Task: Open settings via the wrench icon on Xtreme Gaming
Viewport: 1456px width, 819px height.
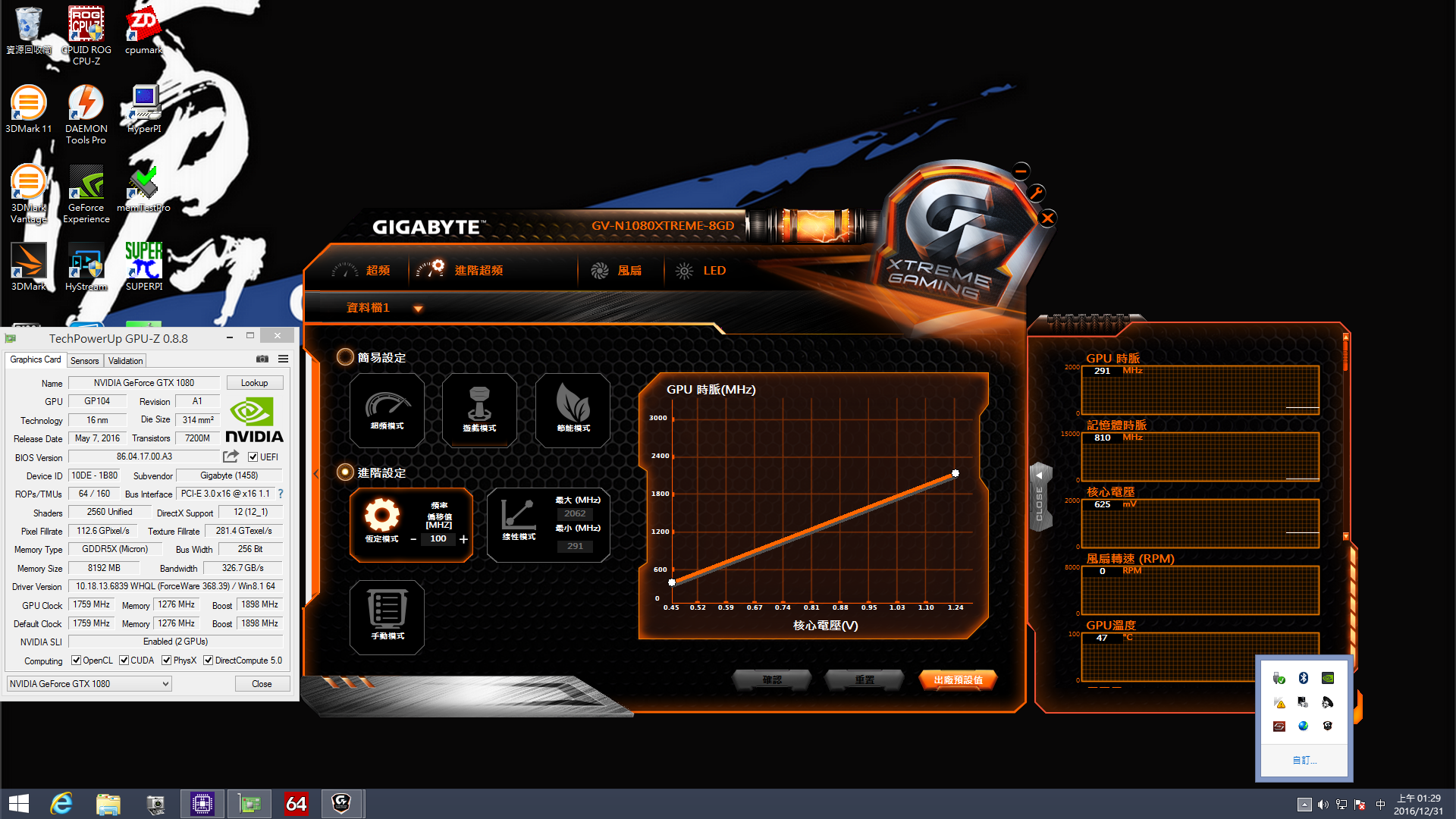Action: (1036, 193)
